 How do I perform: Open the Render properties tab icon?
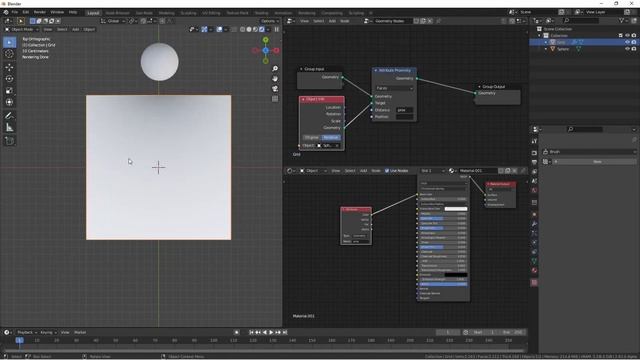pyautogui.click(x=534, y=153)
